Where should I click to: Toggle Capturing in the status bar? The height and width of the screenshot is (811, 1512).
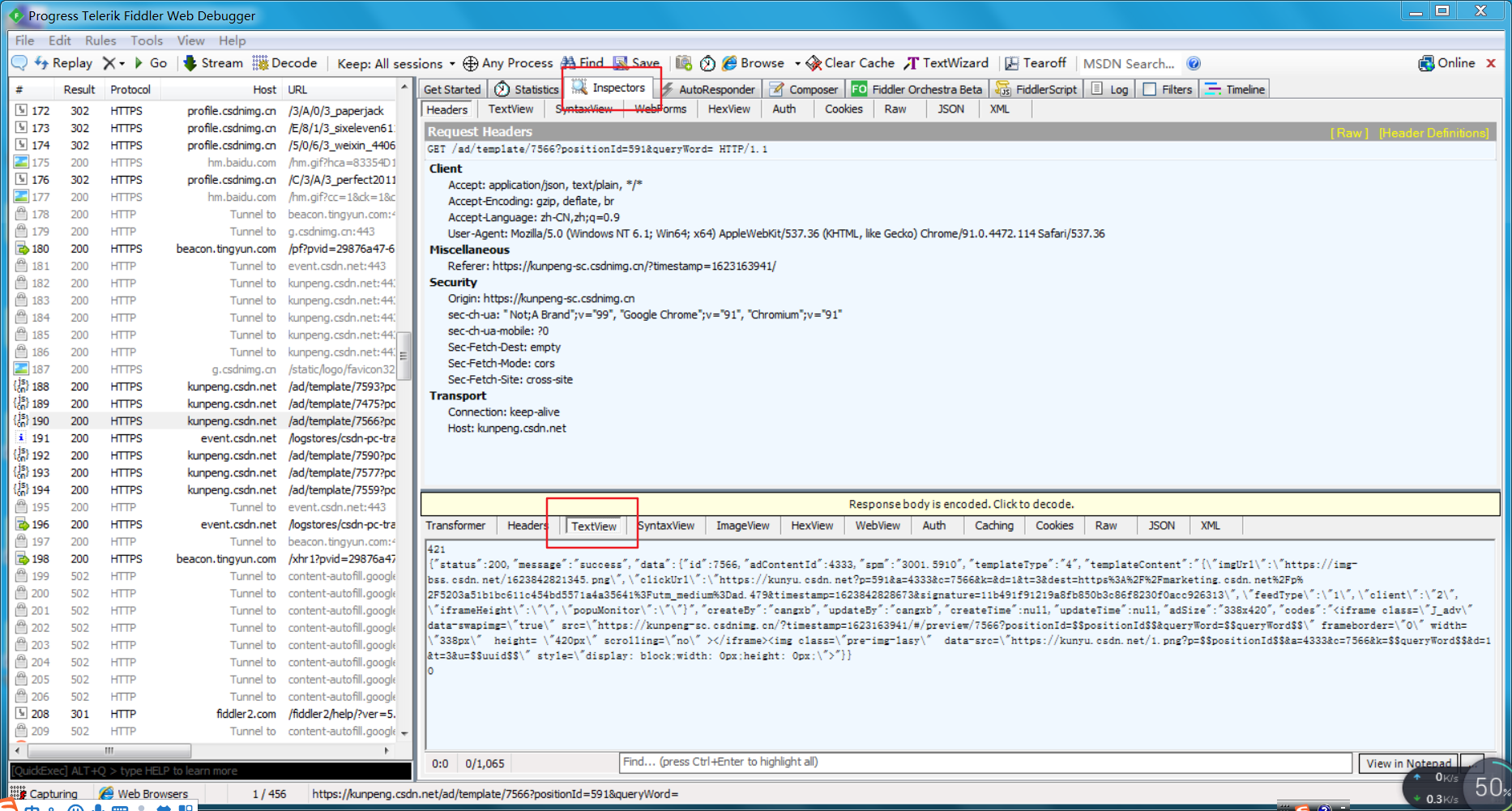click(x=45, y=794)
